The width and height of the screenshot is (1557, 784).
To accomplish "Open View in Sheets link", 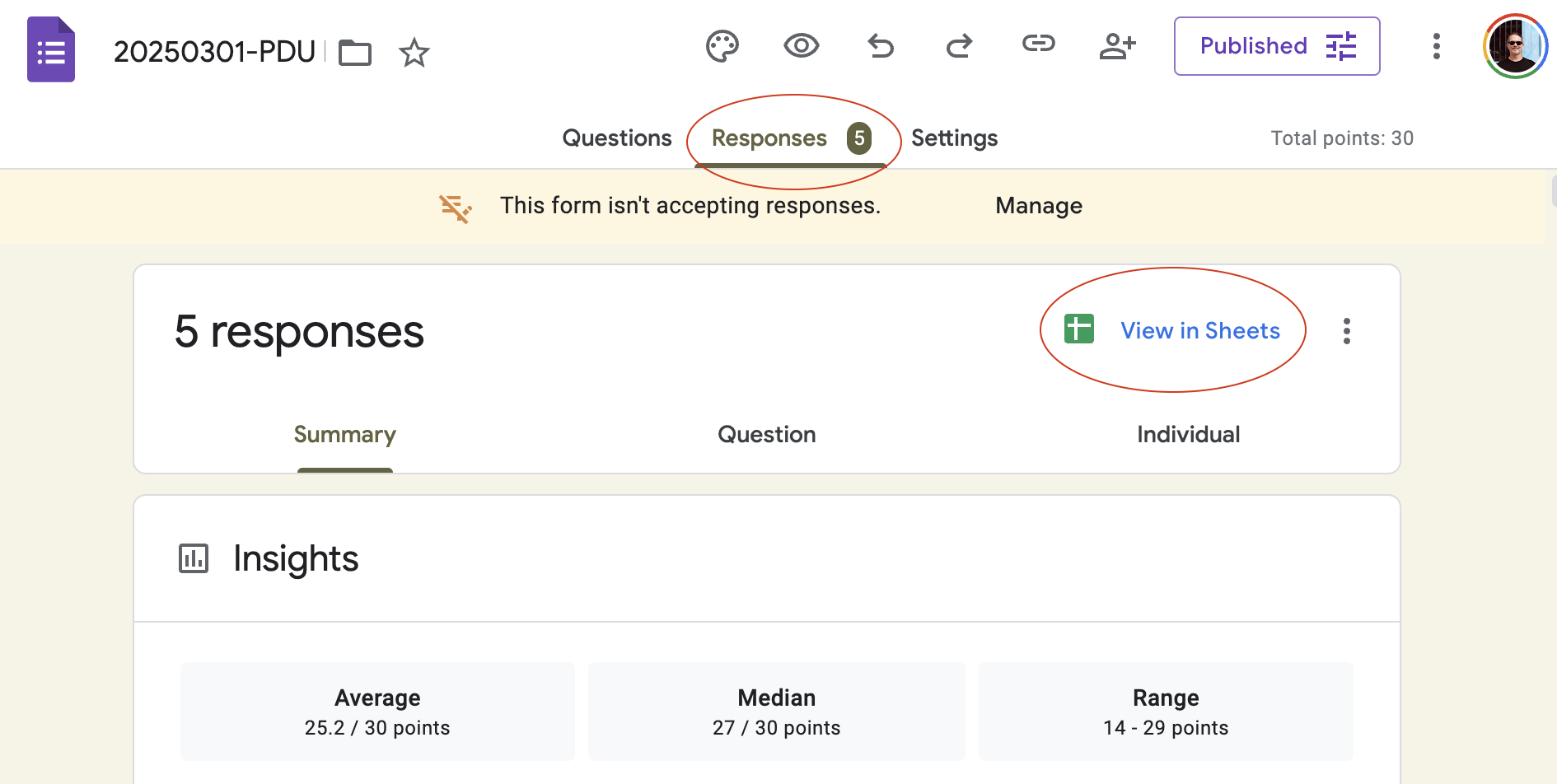I will coord(1200,330).
